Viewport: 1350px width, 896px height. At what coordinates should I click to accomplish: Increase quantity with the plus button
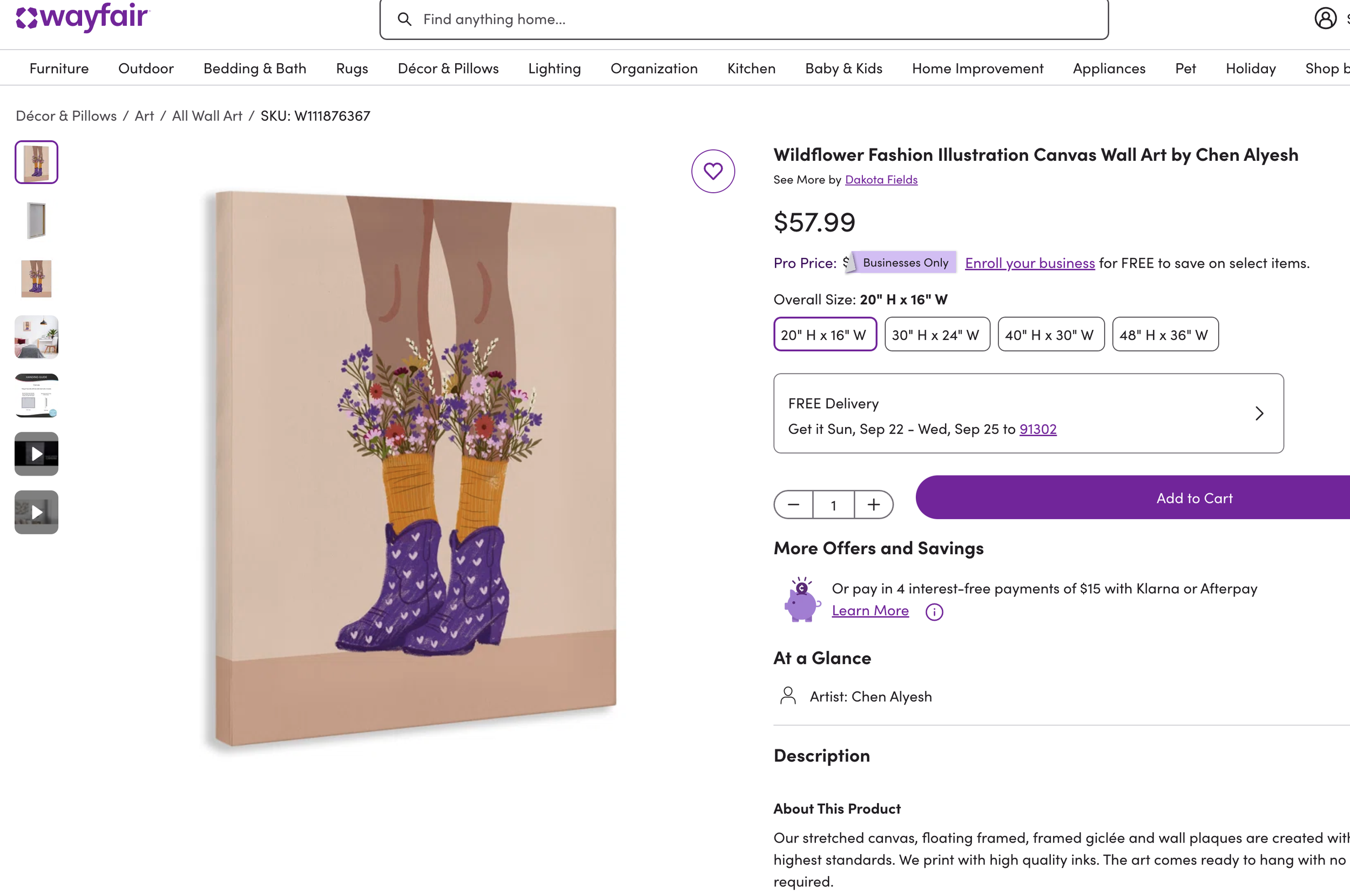(x=873, y=505)
